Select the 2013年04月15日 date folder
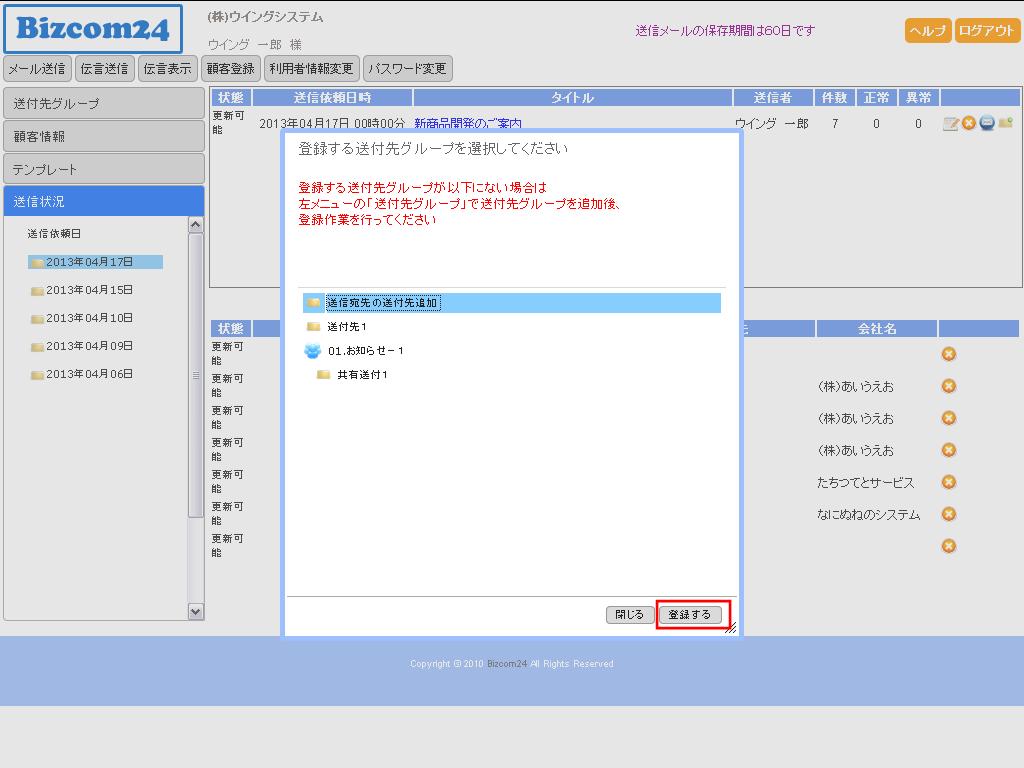This screenshot has width=1024, height=768. [x=89, y=290]
